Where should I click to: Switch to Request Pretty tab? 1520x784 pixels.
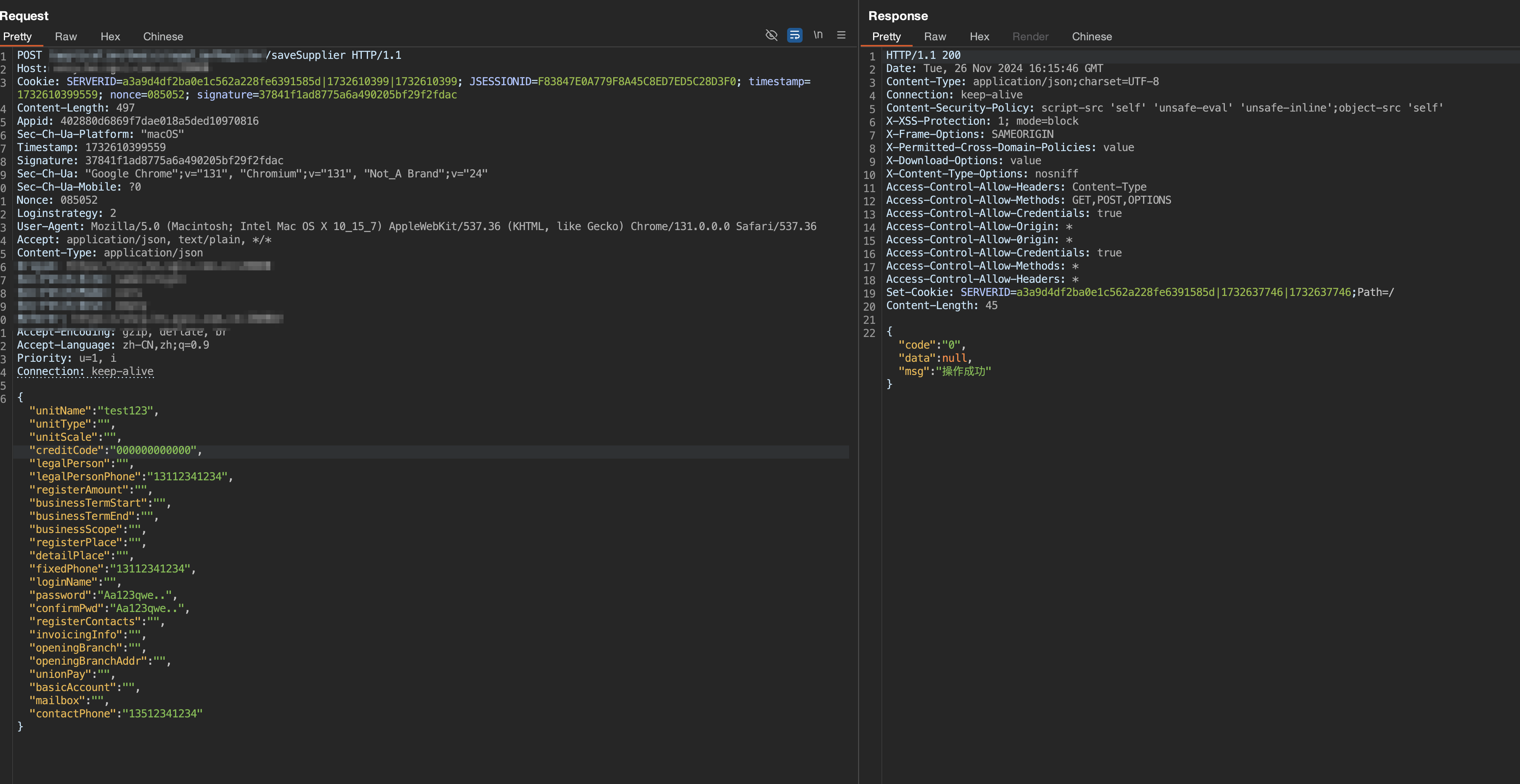(18, 36)
